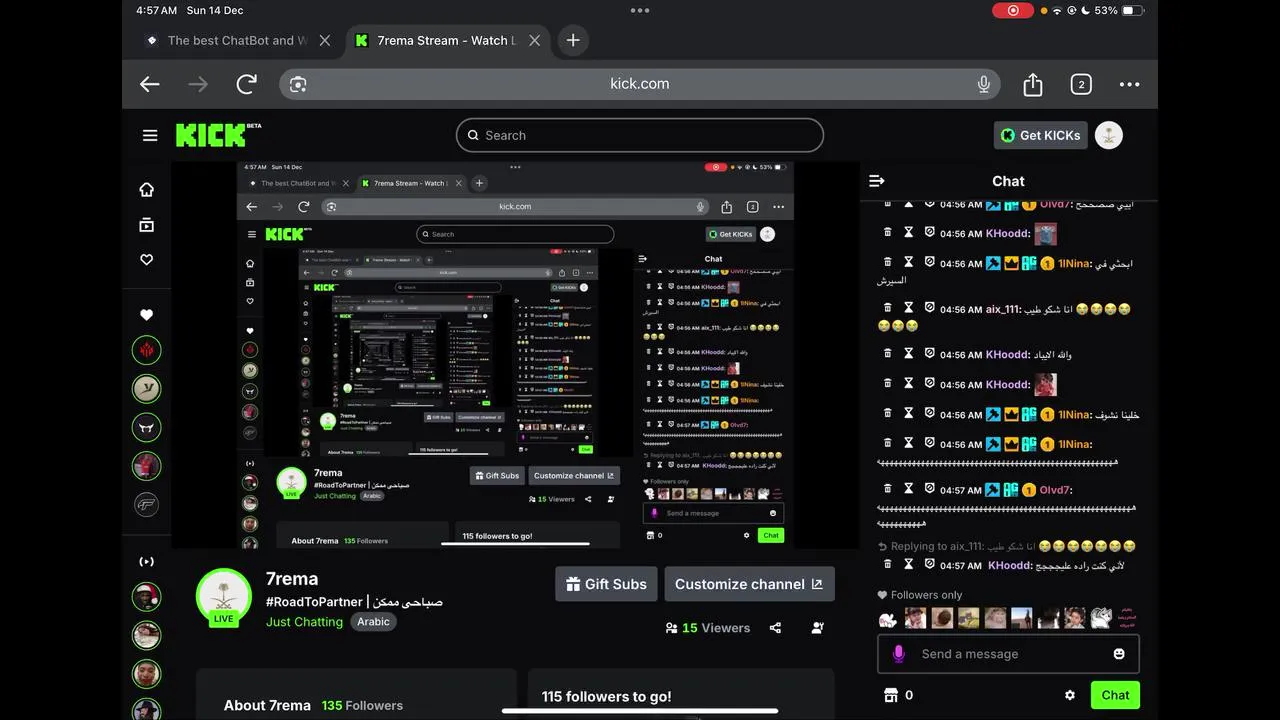Tap the iPad three-dot multitasking control
Viewport: 1280px width, 720px height.
click(x=640, y=10)
